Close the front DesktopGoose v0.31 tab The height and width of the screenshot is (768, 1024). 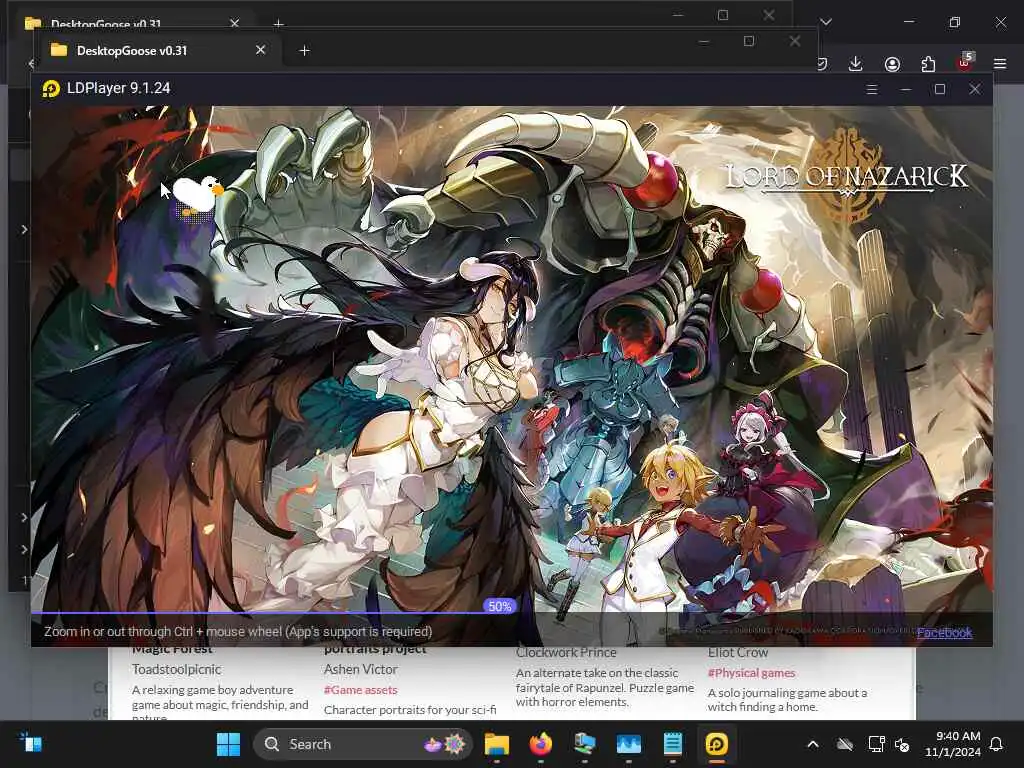[x=261, y=50]
